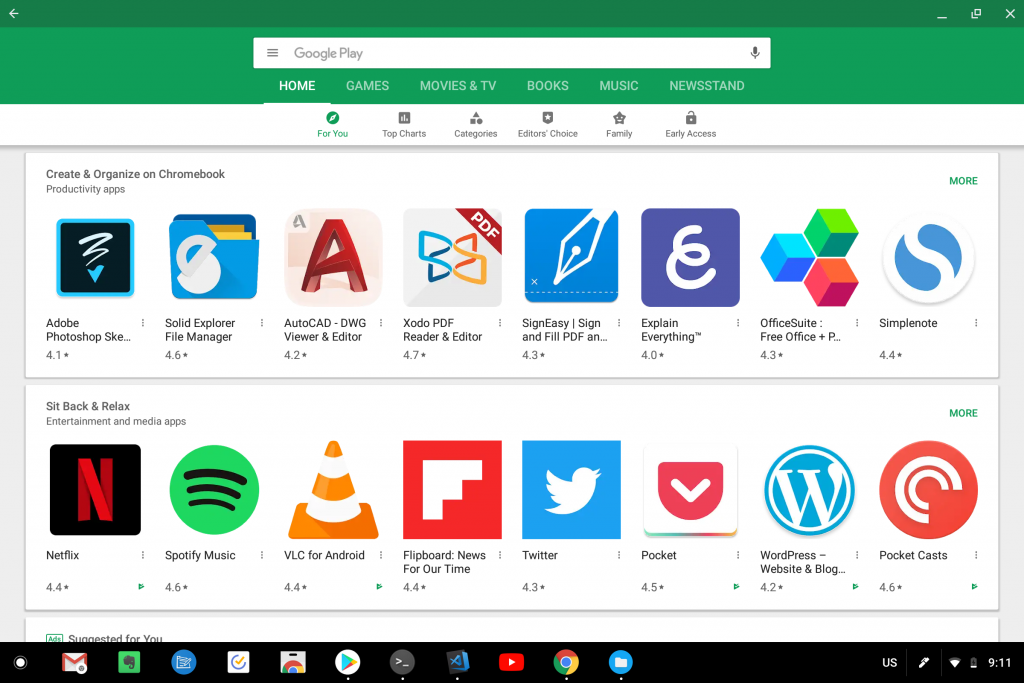
Task: Select the HOME tab
Action: point(297,86)
